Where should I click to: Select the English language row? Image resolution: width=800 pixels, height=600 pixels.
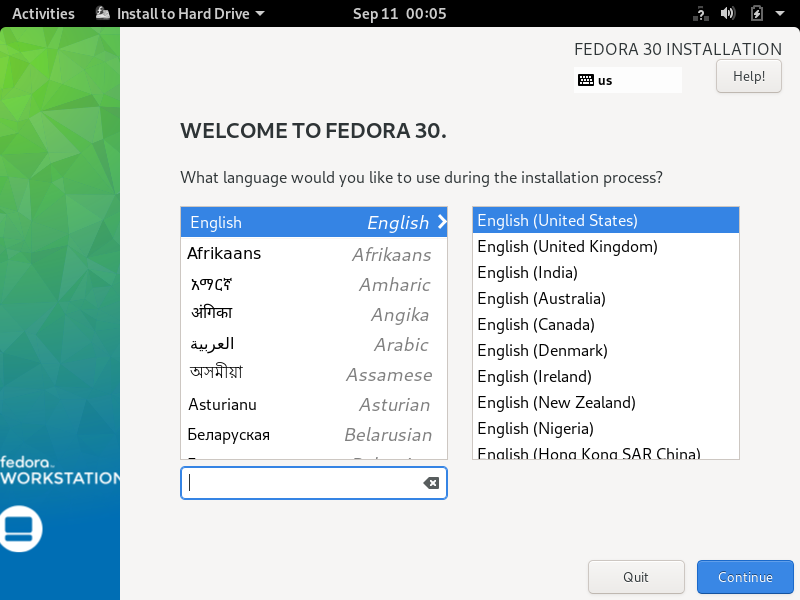click(314, 222)
